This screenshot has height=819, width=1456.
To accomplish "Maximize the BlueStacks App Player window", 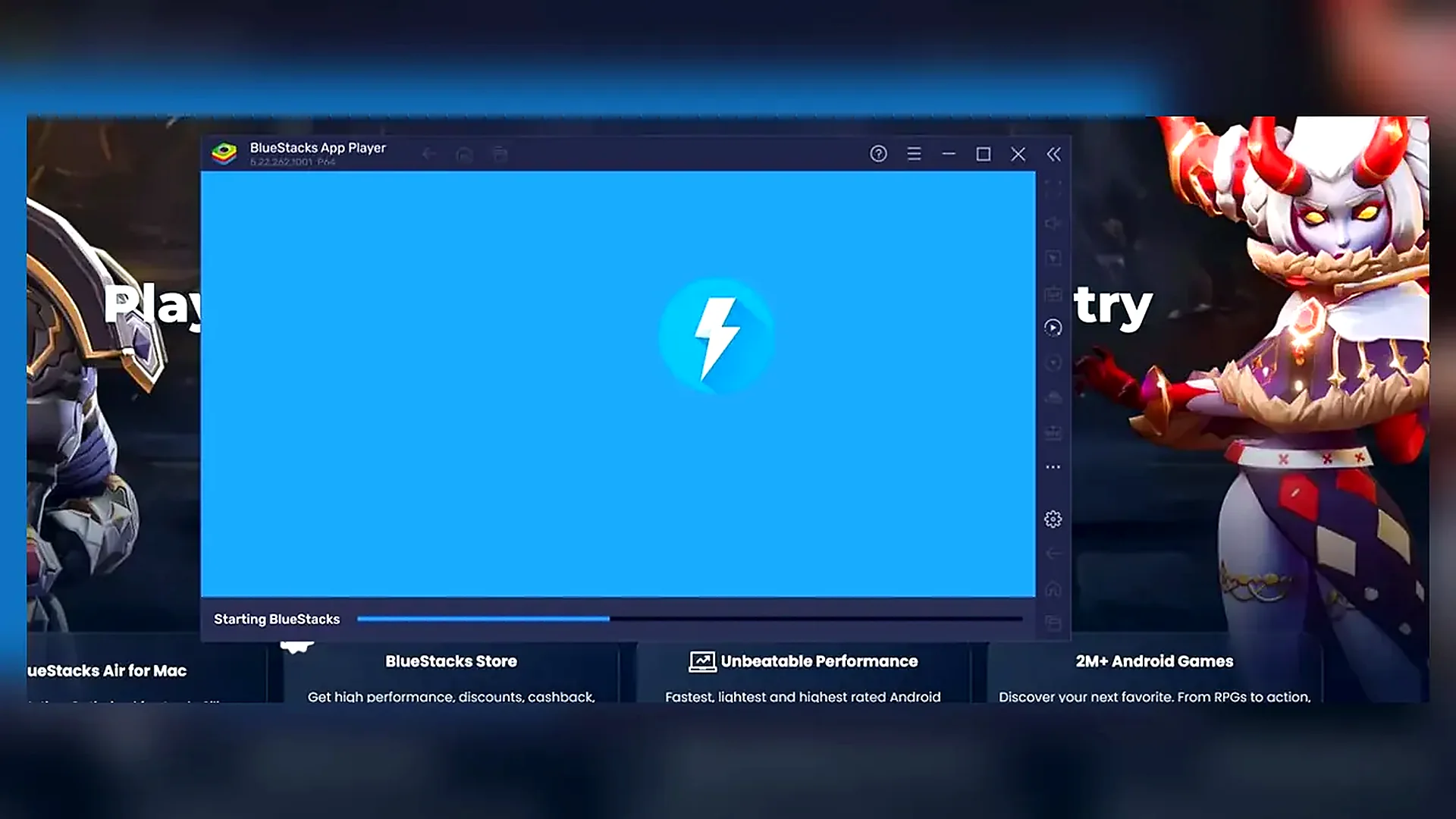I will [x=984, y=154].
